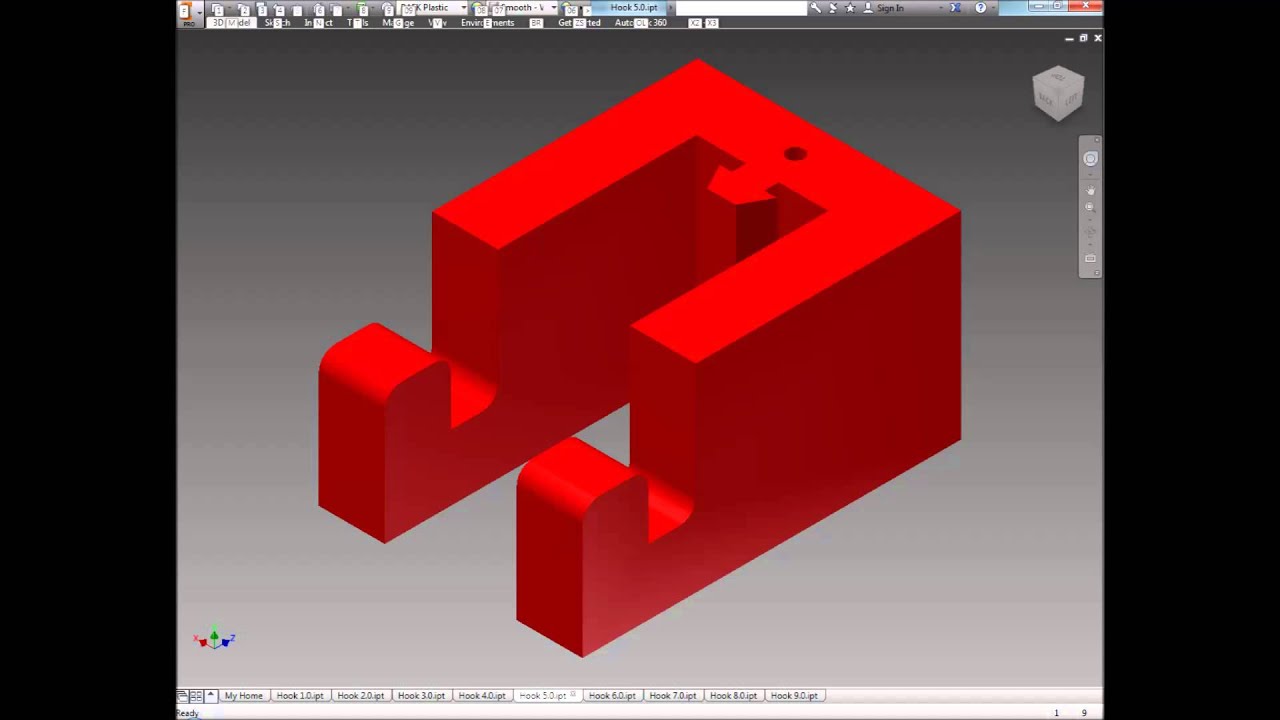Open the Inspect ribbon tab
The width and height of the screenshot is (1280, 720).
[x=319, y=23]
